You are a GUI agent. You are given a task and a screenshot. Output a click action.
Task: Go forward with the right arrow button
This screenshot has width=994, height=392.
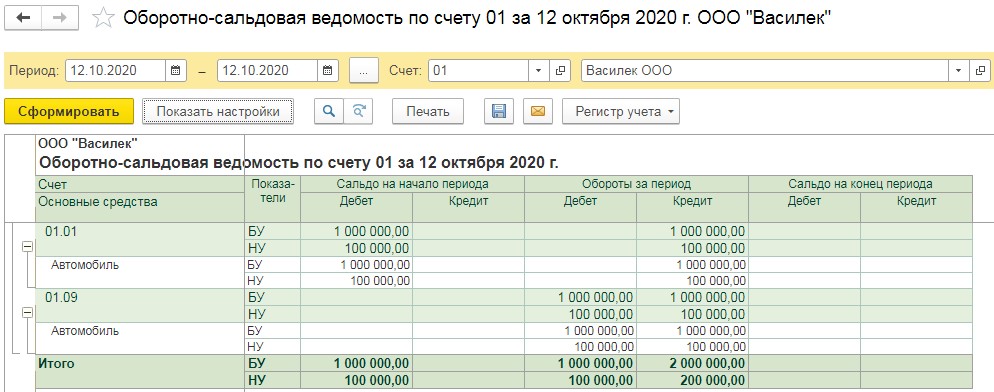click(x=60, y=18)
